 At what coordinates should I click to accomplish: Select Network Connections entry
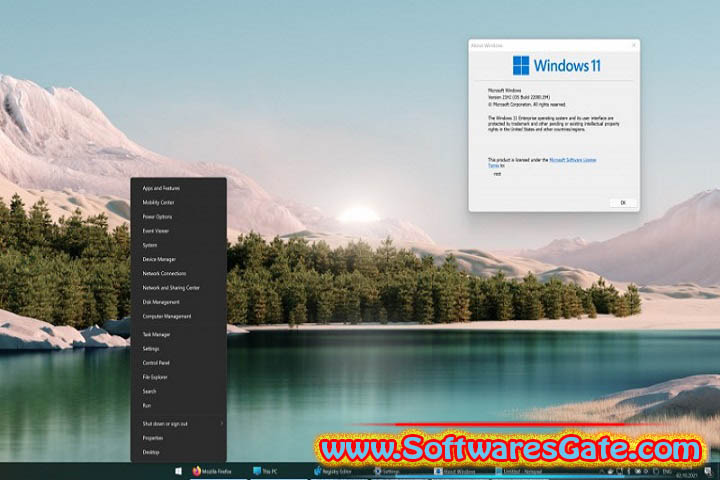pyautogui.click(x=179, y=274)
